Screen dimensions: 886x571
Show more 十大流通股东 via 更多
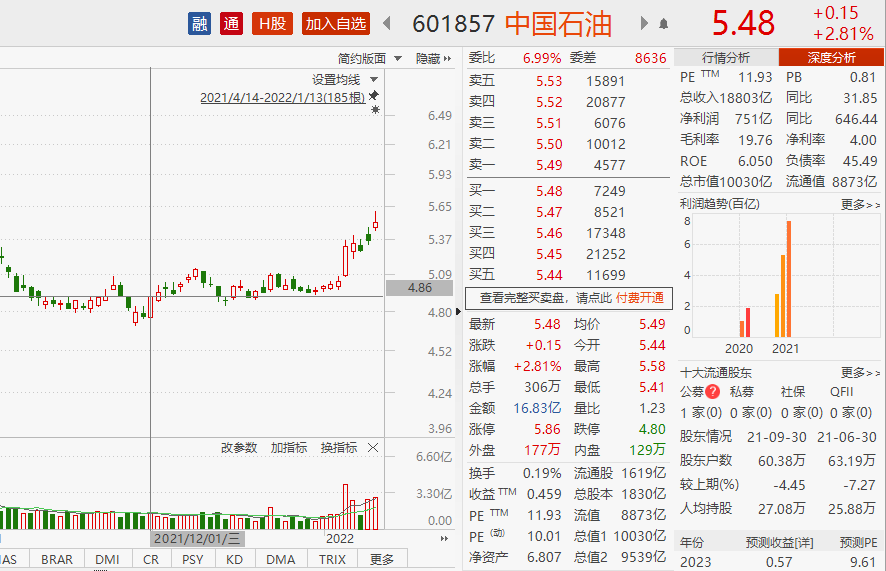(860, 372)
